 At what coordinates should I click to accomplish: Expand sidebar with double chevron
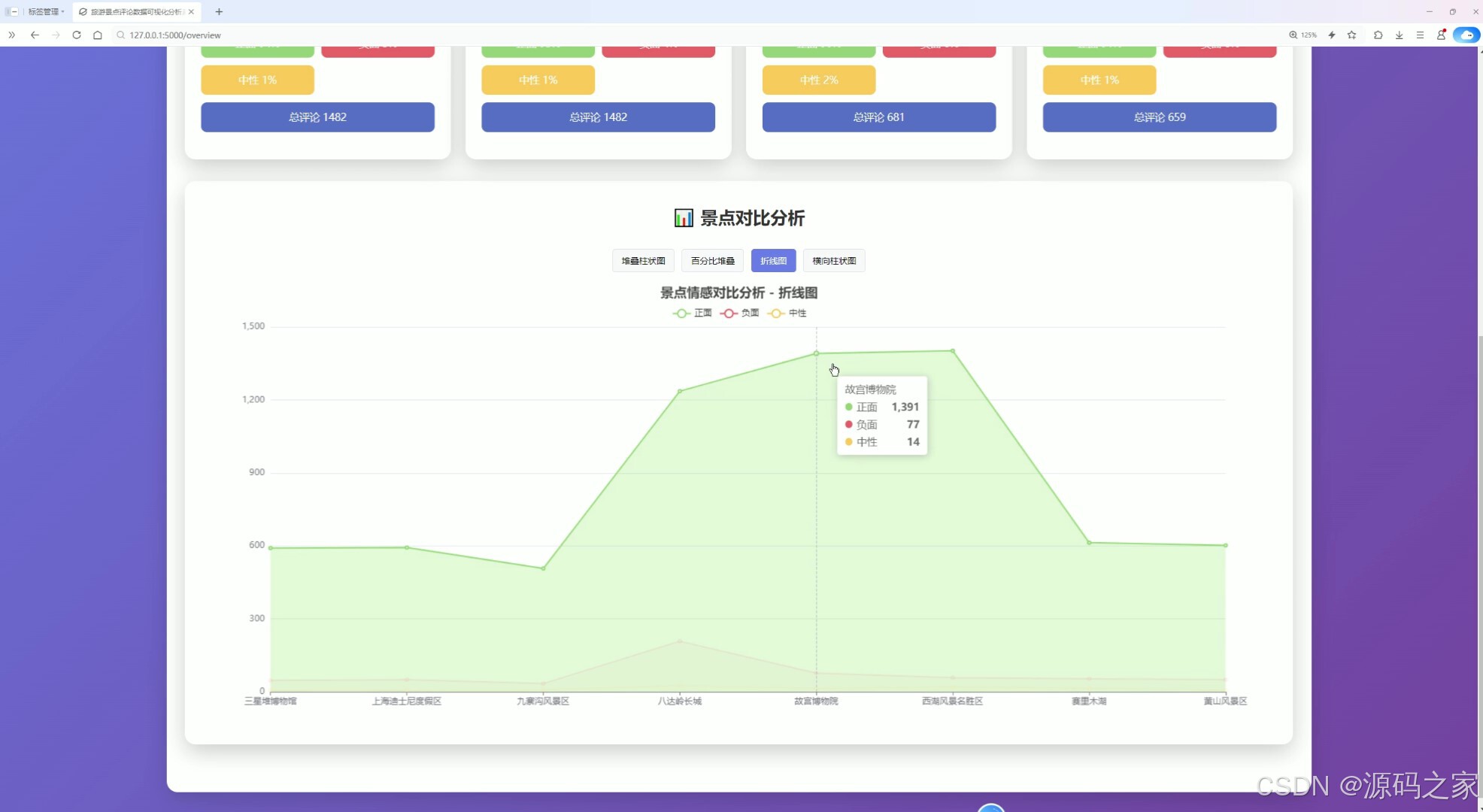pyautogui.click(x=12, y=35)
